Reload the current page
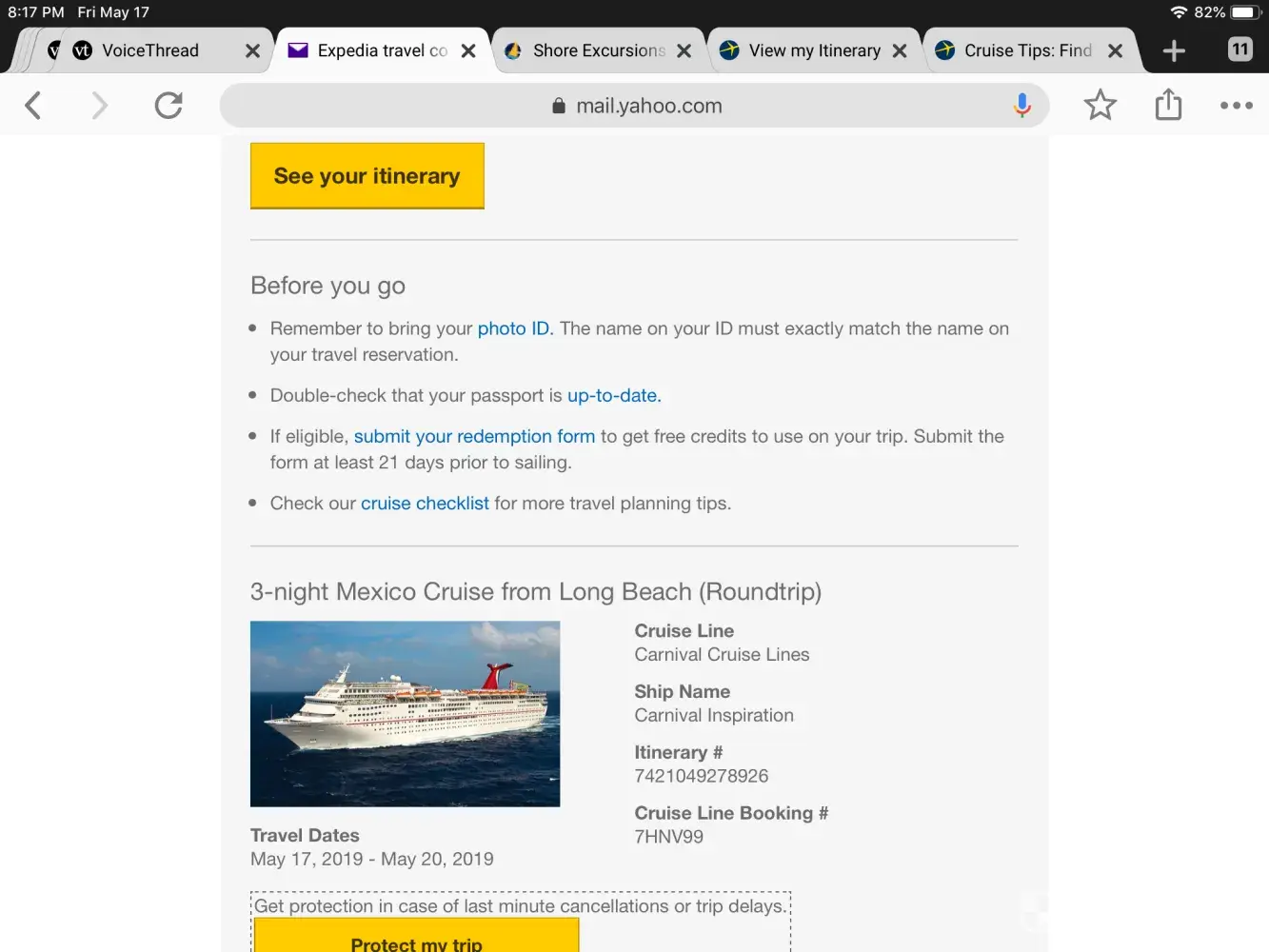This screenshot has height=952, width=1269. [169, 105]
